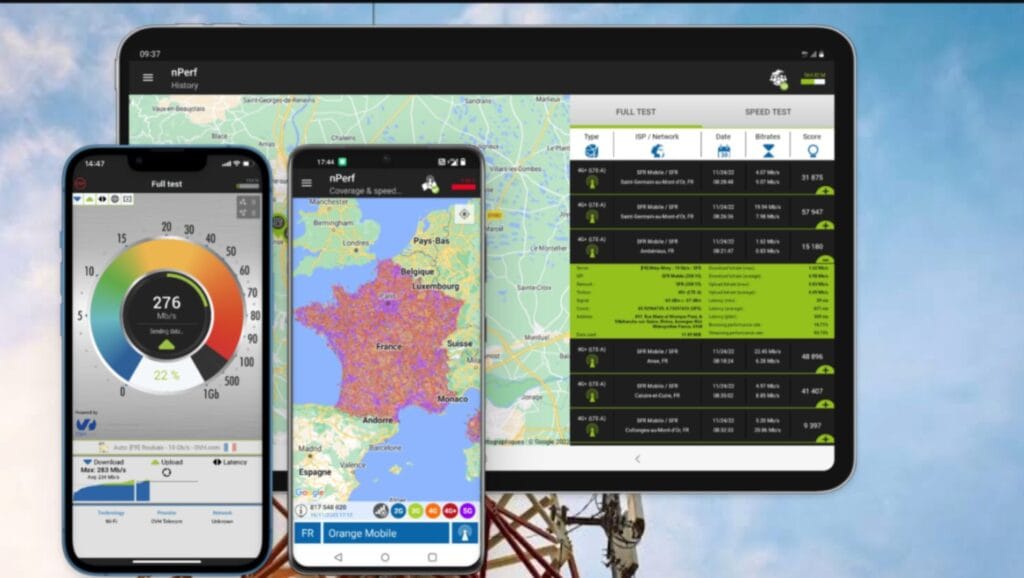Select the download arrow icon in Full test toolbar

[x=78, y=199]
